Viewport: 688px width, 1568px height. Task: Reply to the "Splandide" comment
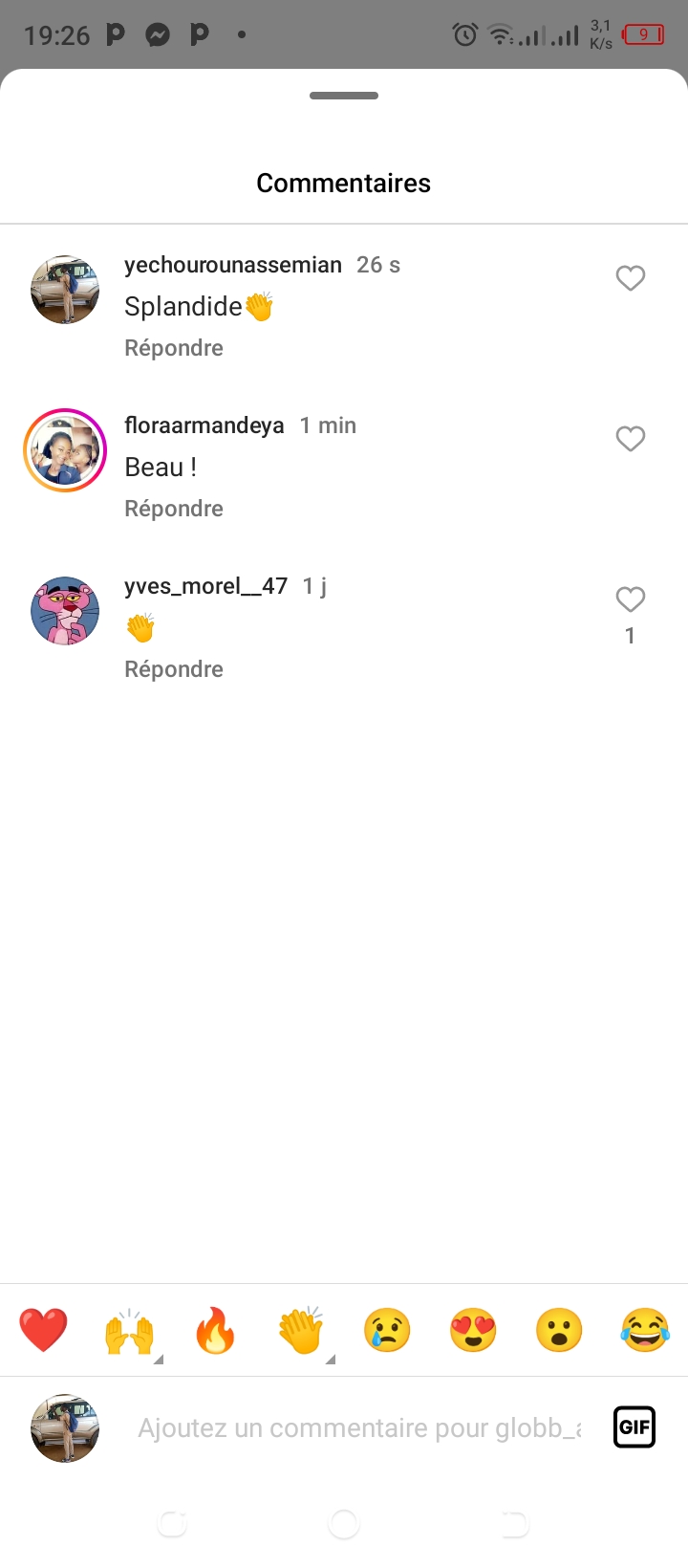click(174, 348)
